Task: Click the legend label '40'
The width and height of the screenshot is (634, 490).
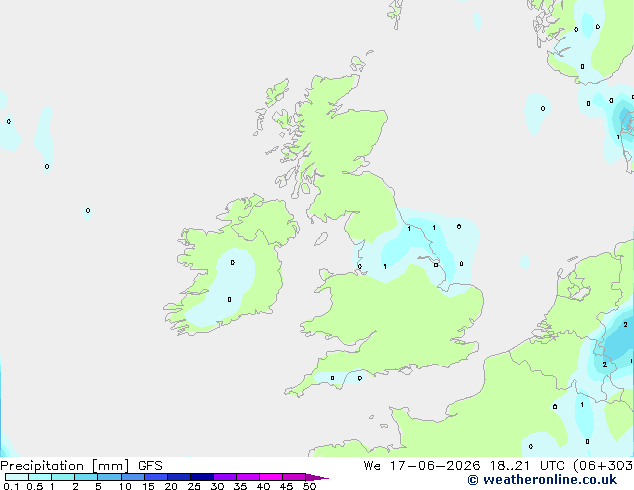Action: coord(263,486)
